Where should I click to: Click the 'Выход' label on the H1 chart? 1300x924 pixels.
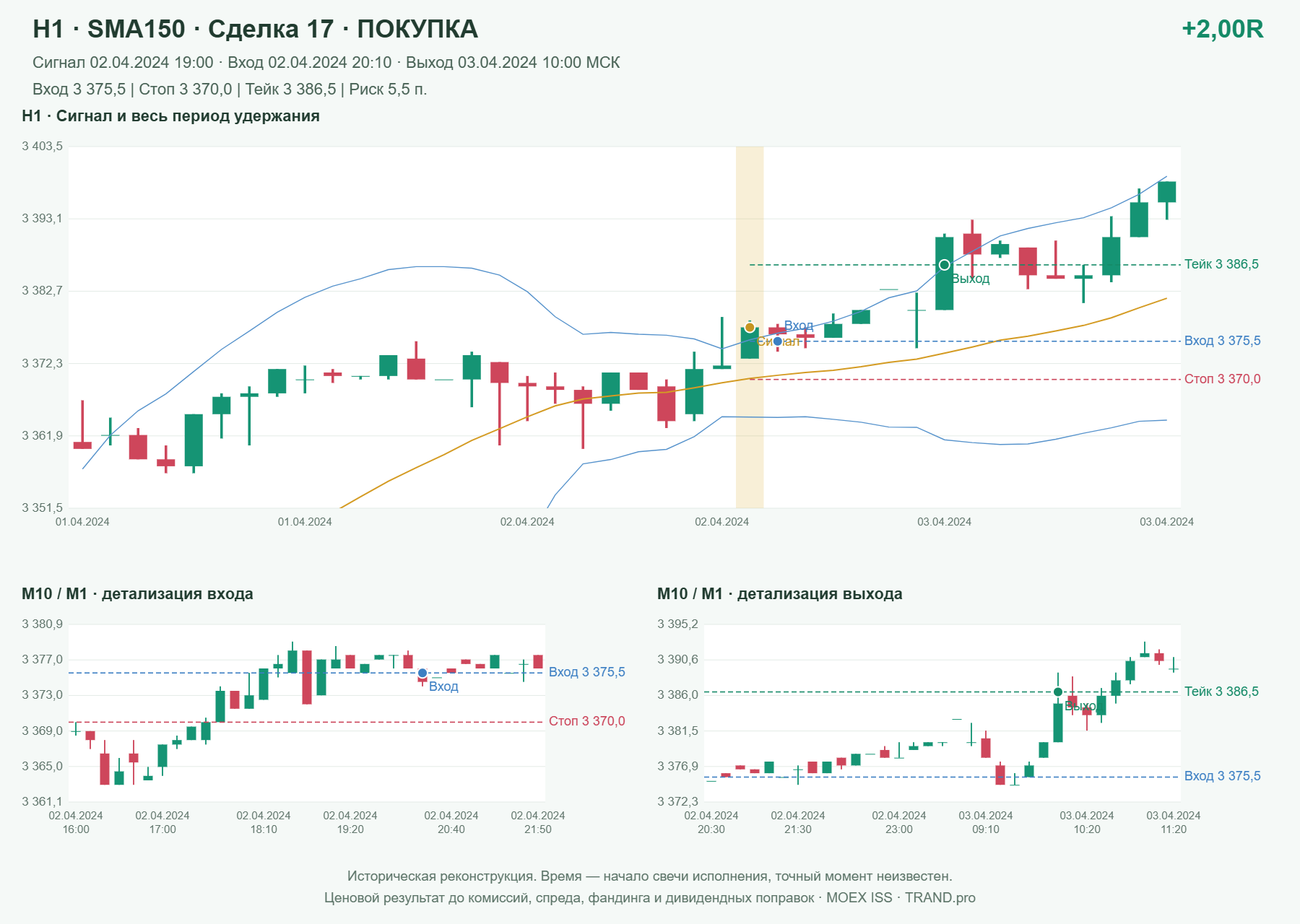(x=970, y=279)
